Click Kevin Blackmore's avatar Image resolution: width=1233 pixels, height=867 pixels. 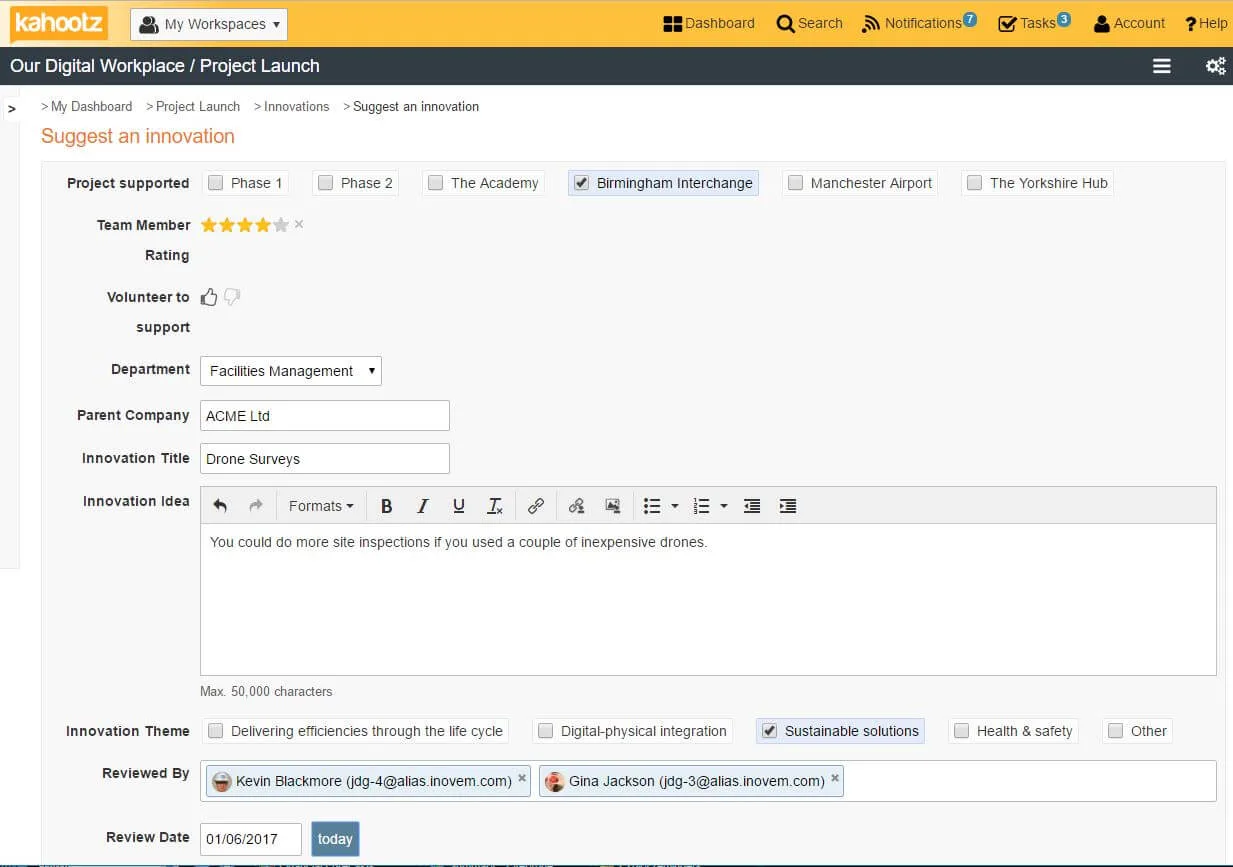tap(222, 782)
